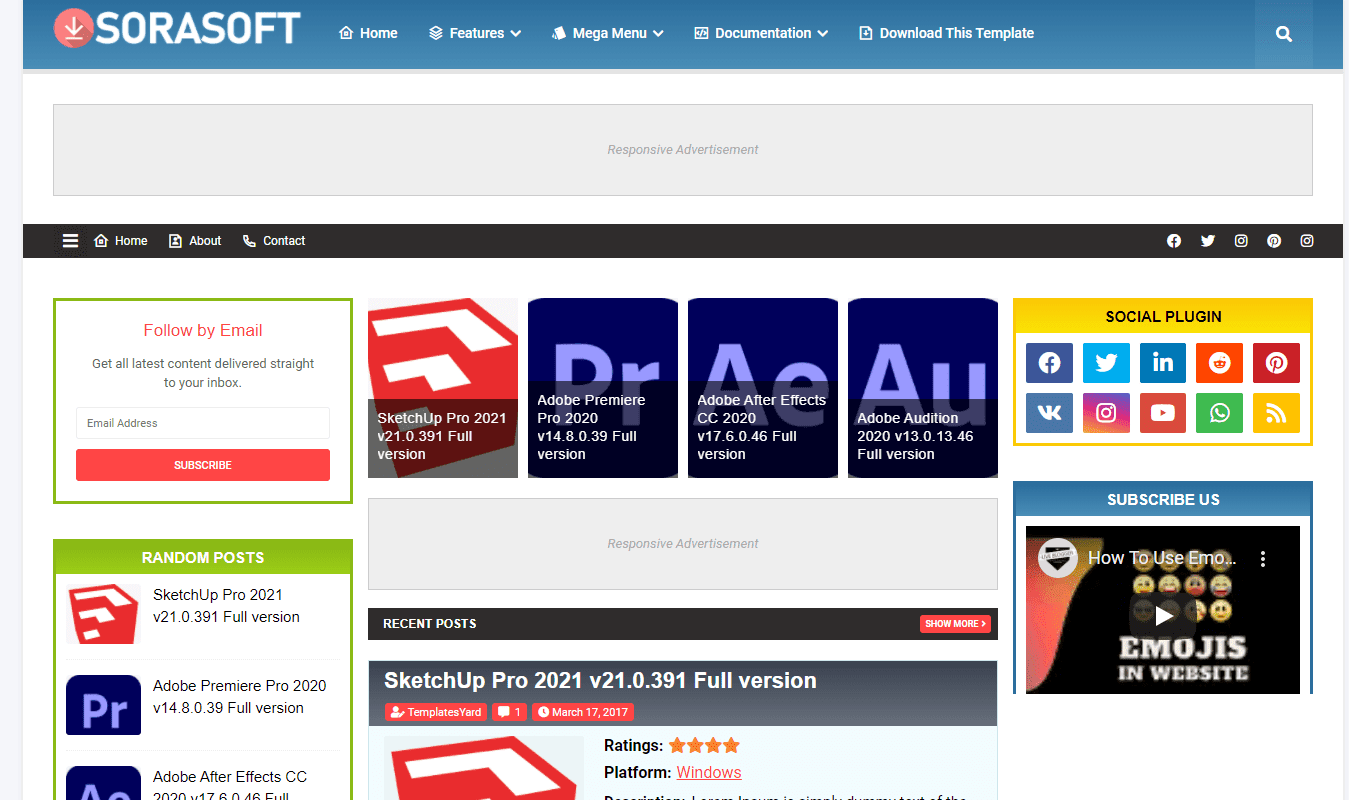Open 'Adobe After Effects CC' Random Posts link
The image size is (1349, 800).
(x=230, y=787)
